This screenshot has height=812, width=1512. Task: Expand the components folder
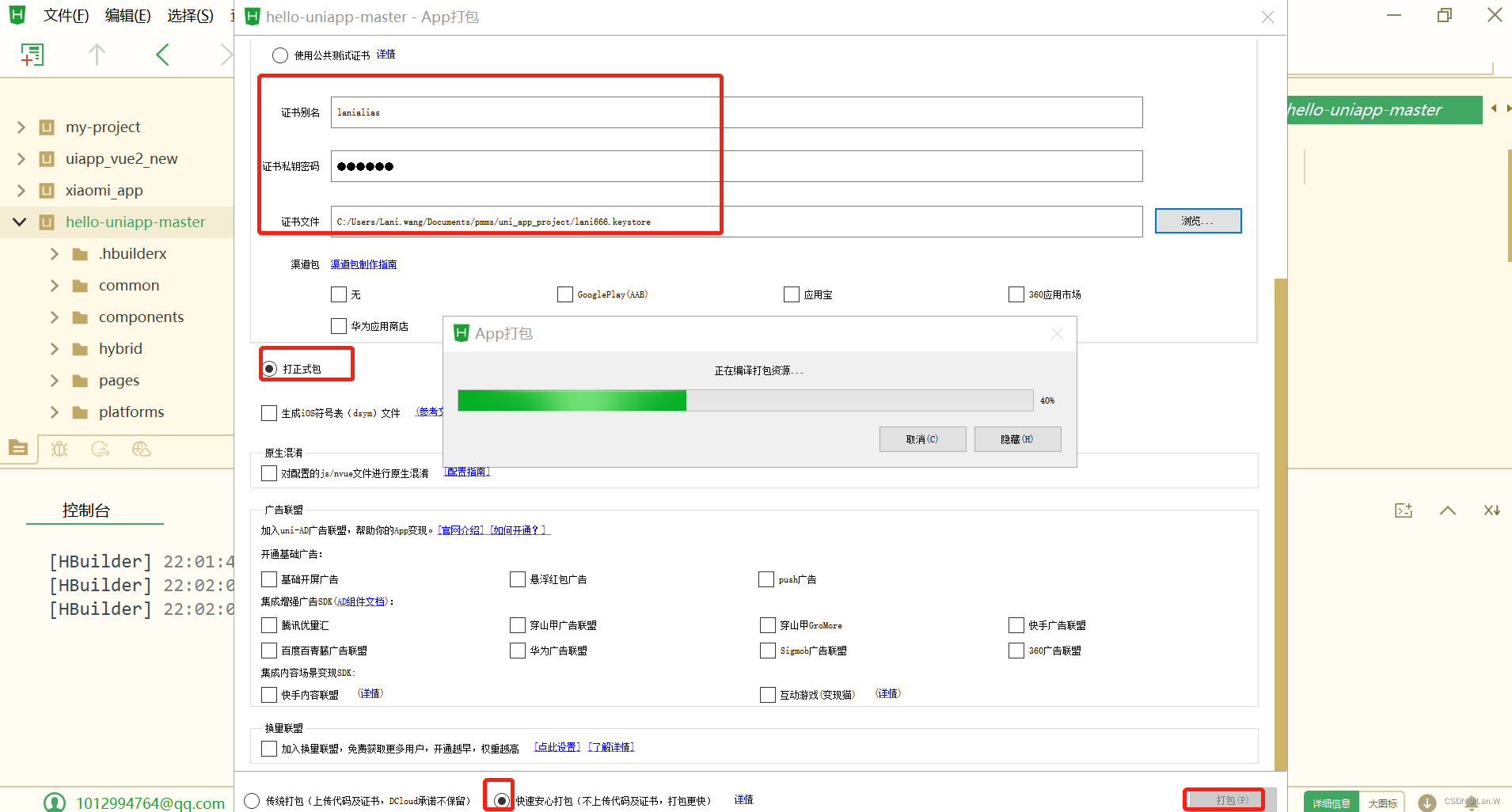(x=55, y=317)
